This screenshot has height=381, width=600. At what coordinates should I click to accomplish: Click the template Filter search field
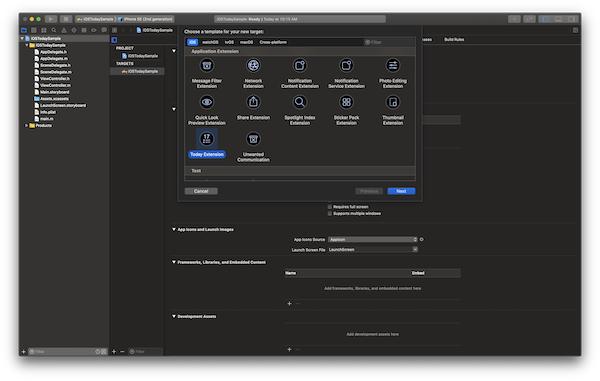[x=388, y=42]
